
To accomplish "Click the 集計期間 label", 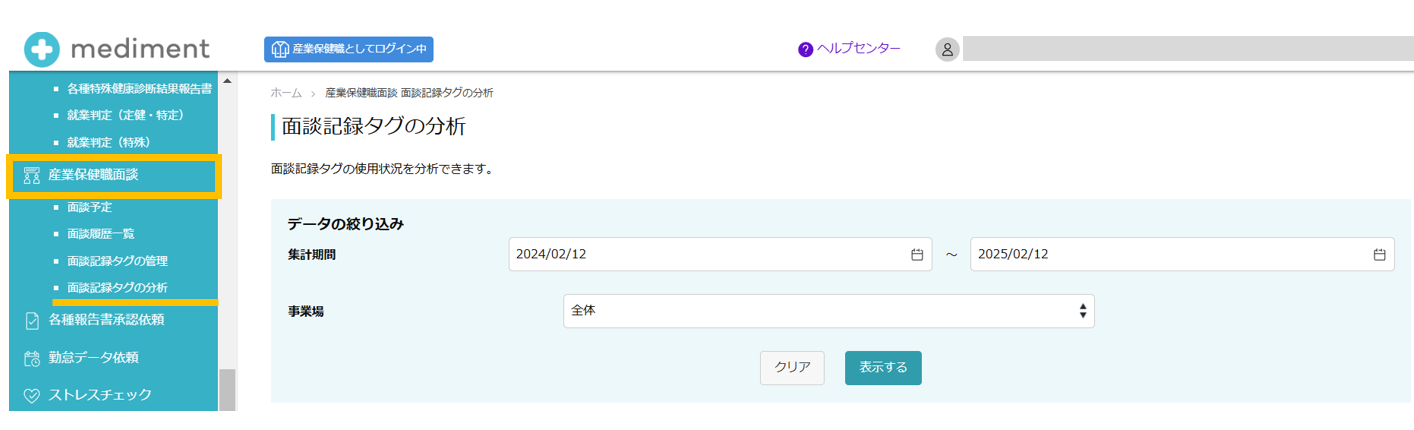I will tap(312, 254).
